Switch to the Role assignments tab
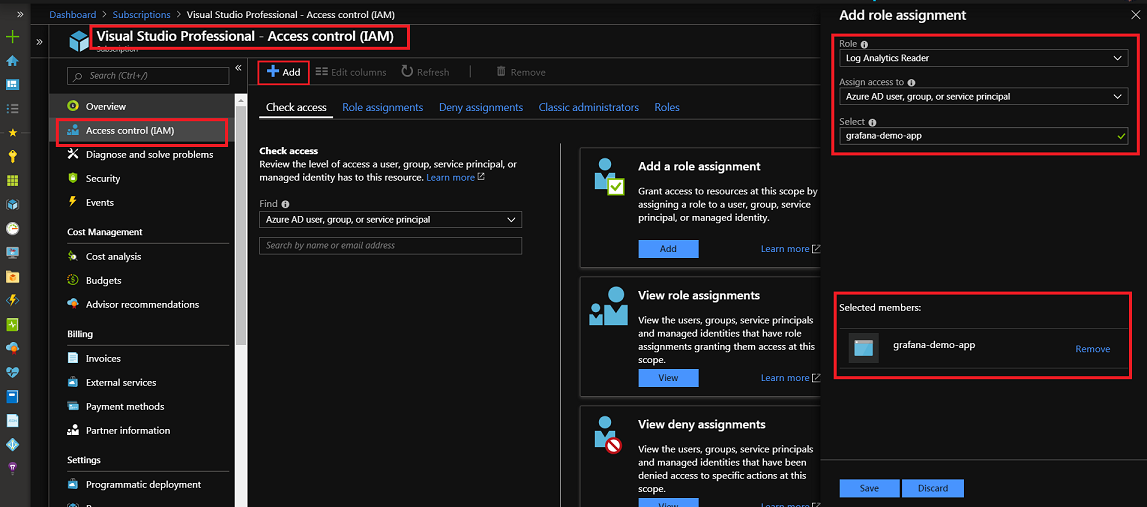This screenshot has width=1147, height=507. click(x=383, y=108)
